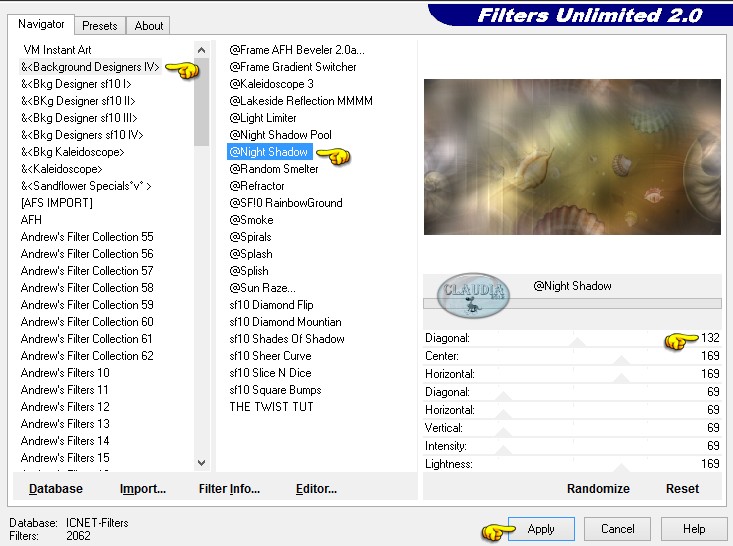The height and width of the screenshot is (546, 733).
Task: Select Andrew's Filters 13
Action: (x=65, y=424)
